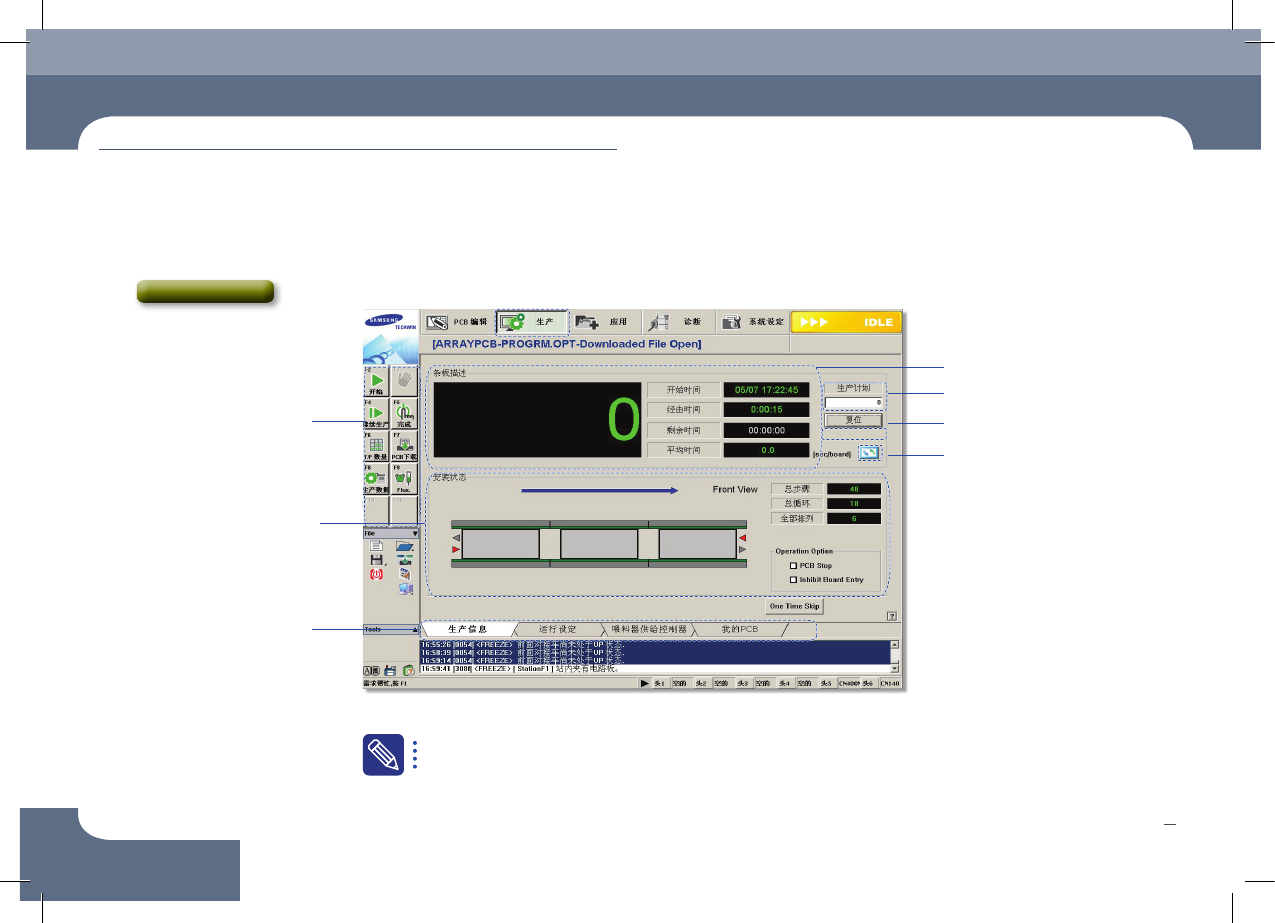Open the 吸料器供给控制器 tab
Viewport: 1275px width, 923px height.
click(649, 630)
